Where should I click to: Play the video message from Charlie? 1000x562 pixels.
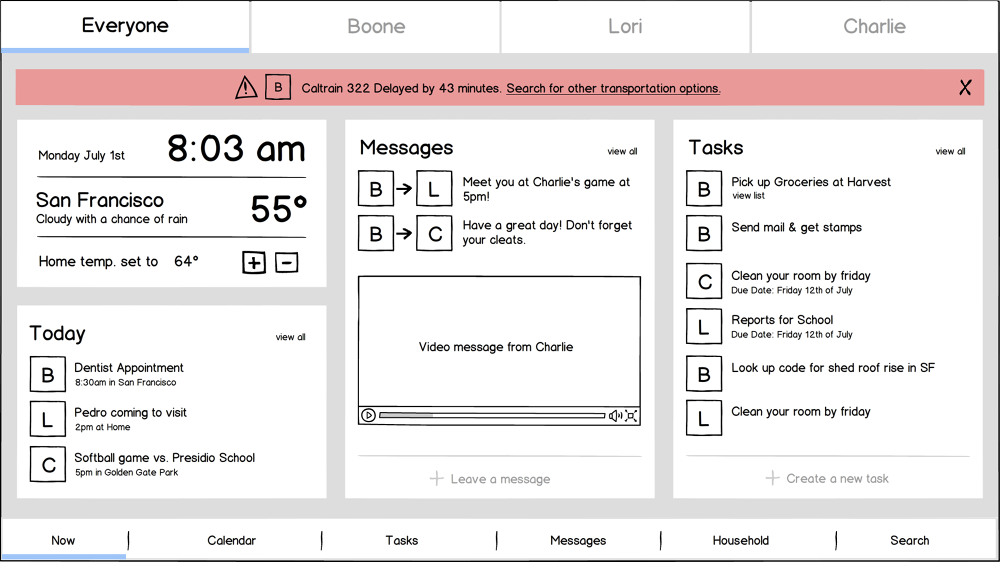(368, 415)
